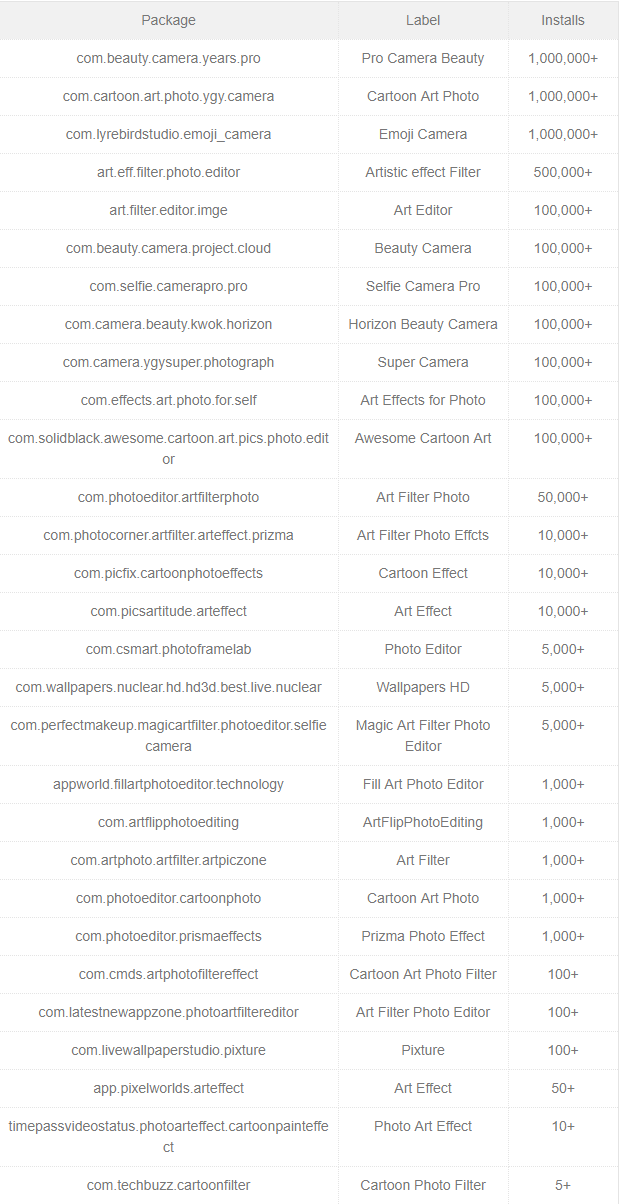Click the Pixture label cell
620x1204 pixels.
click(423, 1050)
